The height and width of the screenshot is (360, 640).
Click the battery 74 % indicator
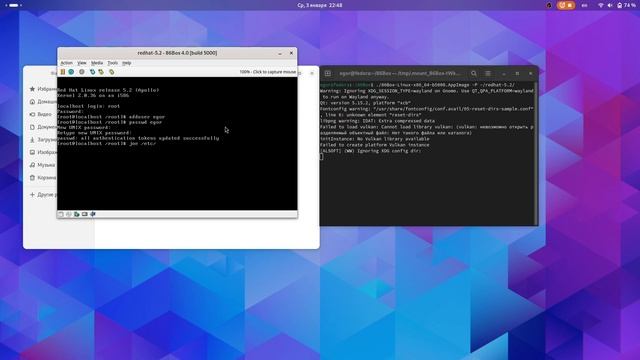(x=626, y=5)
